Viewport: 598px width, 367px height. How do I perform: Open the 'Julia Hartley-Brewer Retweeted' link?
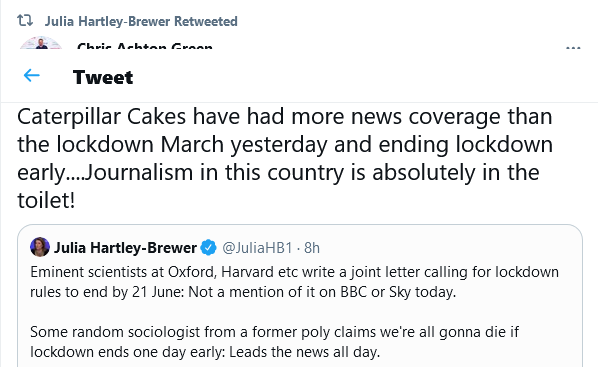[141, 21]
